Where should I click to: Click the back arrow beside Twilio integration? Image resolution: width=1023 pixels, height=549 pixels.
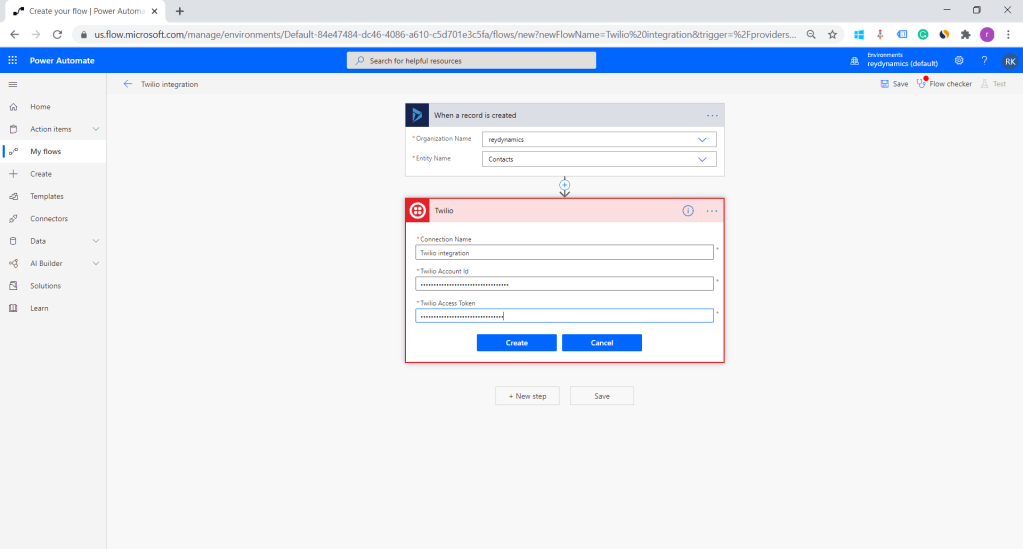pos(127,84)
